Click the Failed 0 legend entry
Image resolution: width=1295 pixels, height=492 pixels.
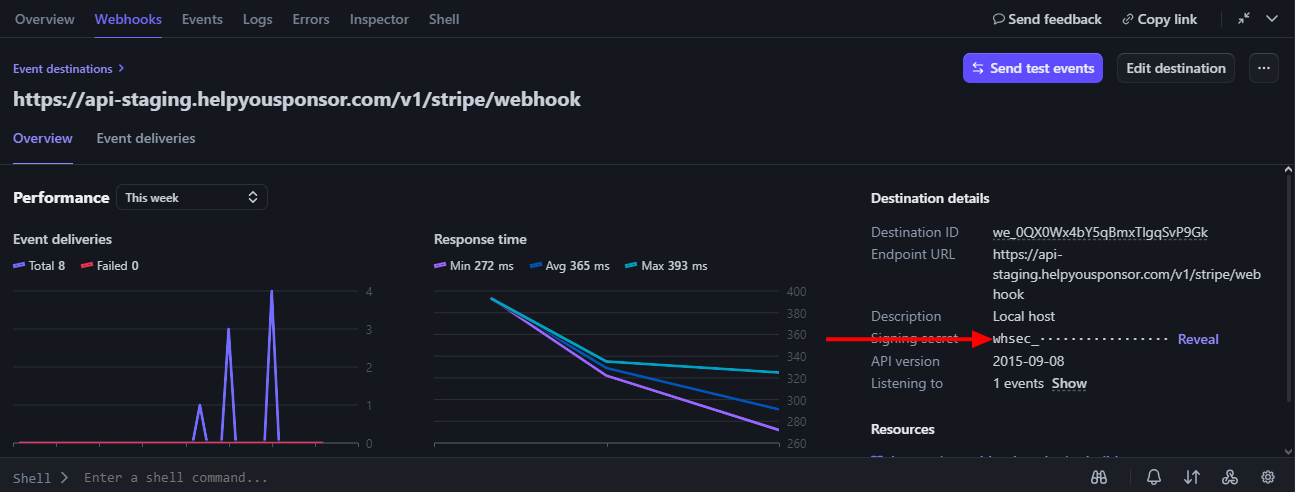(x=109, y=265)
